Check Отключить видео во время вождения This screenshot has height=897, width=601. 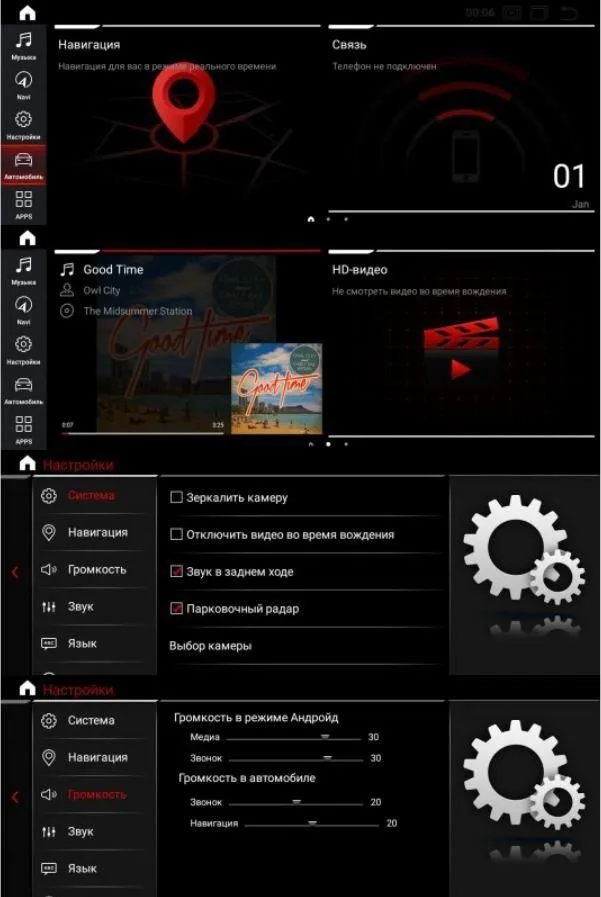(x=177, y=534)
